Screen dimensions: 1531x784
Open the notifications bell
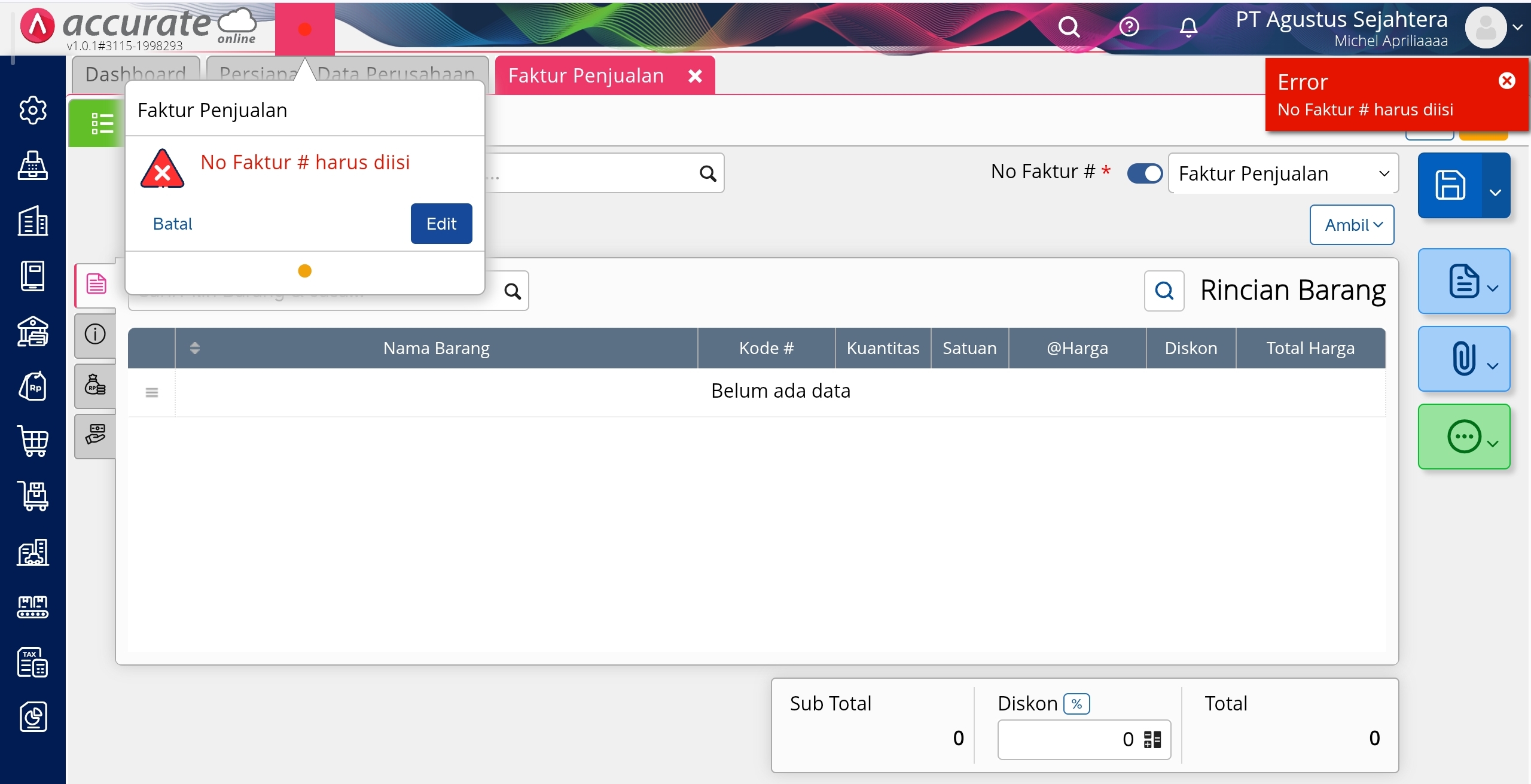click(1188, 27)
